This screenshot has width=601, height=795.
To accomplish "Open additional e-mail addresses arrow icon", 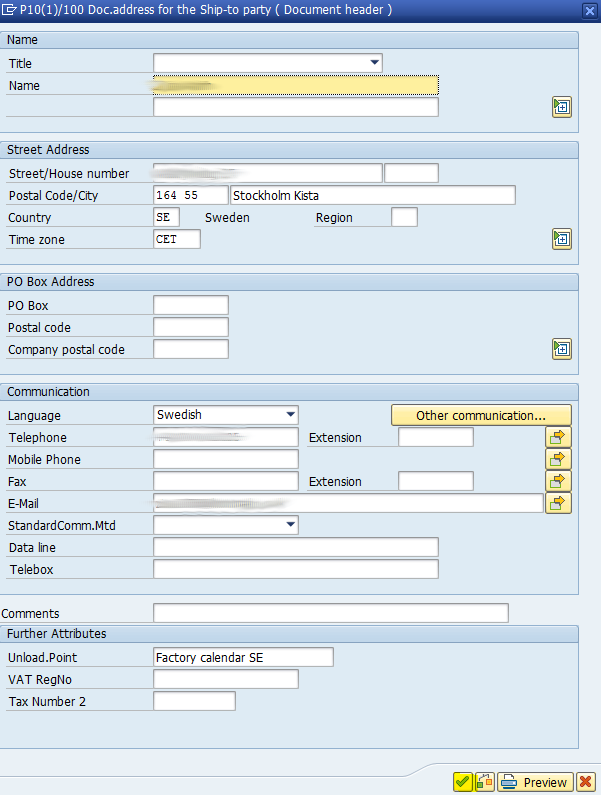I will pos(558,503).
